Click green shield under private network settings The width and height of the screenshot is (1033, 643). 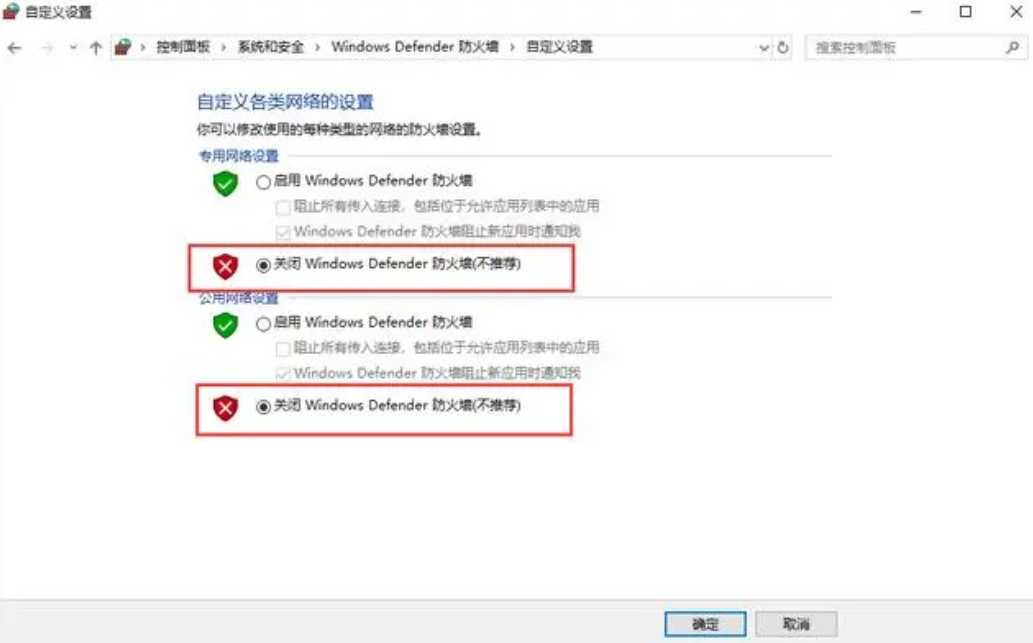pos(225,183)
